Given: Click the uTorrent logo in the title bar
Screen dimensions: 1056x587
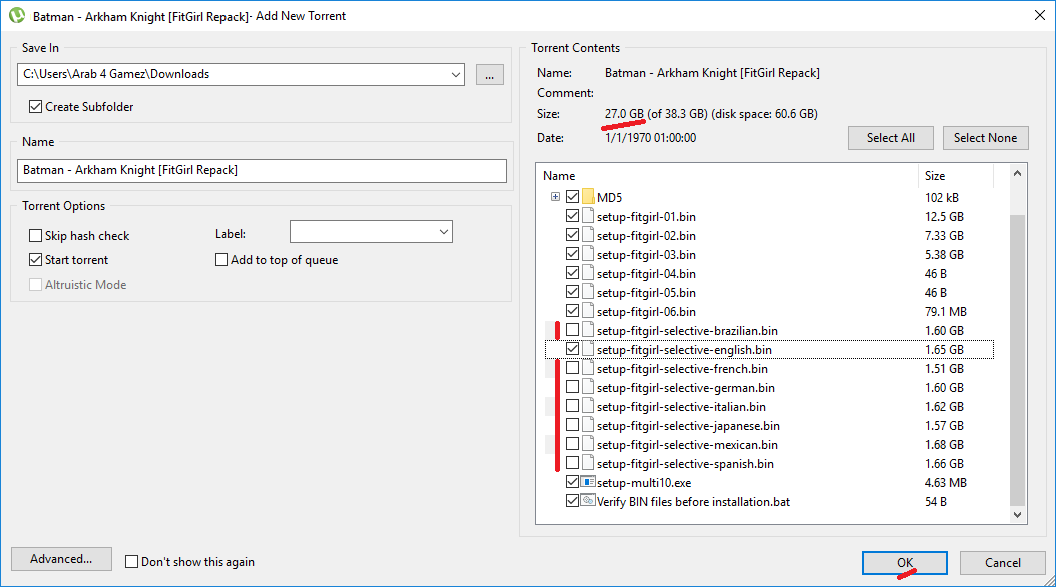Looking at the screenshot, I should pos(17,15).
